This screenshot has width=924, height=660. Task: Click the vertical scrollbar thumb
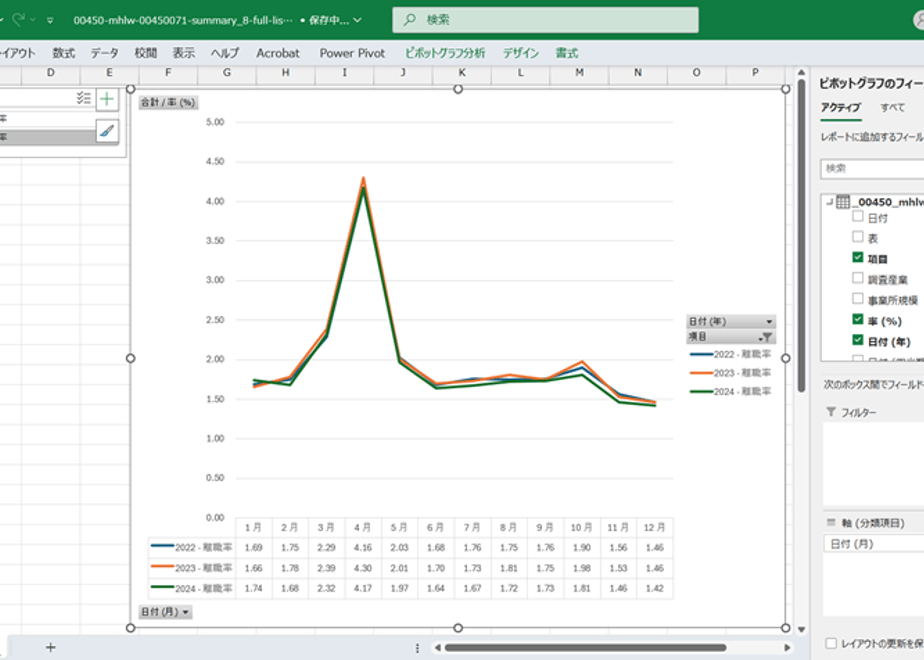801,236
